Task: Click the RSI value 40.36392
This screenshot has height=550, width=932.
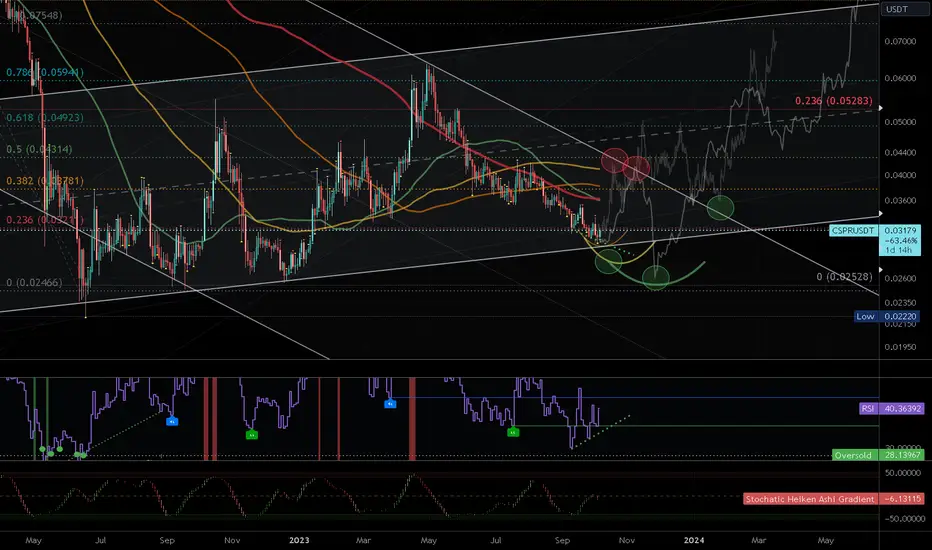Action: [902, 408]
